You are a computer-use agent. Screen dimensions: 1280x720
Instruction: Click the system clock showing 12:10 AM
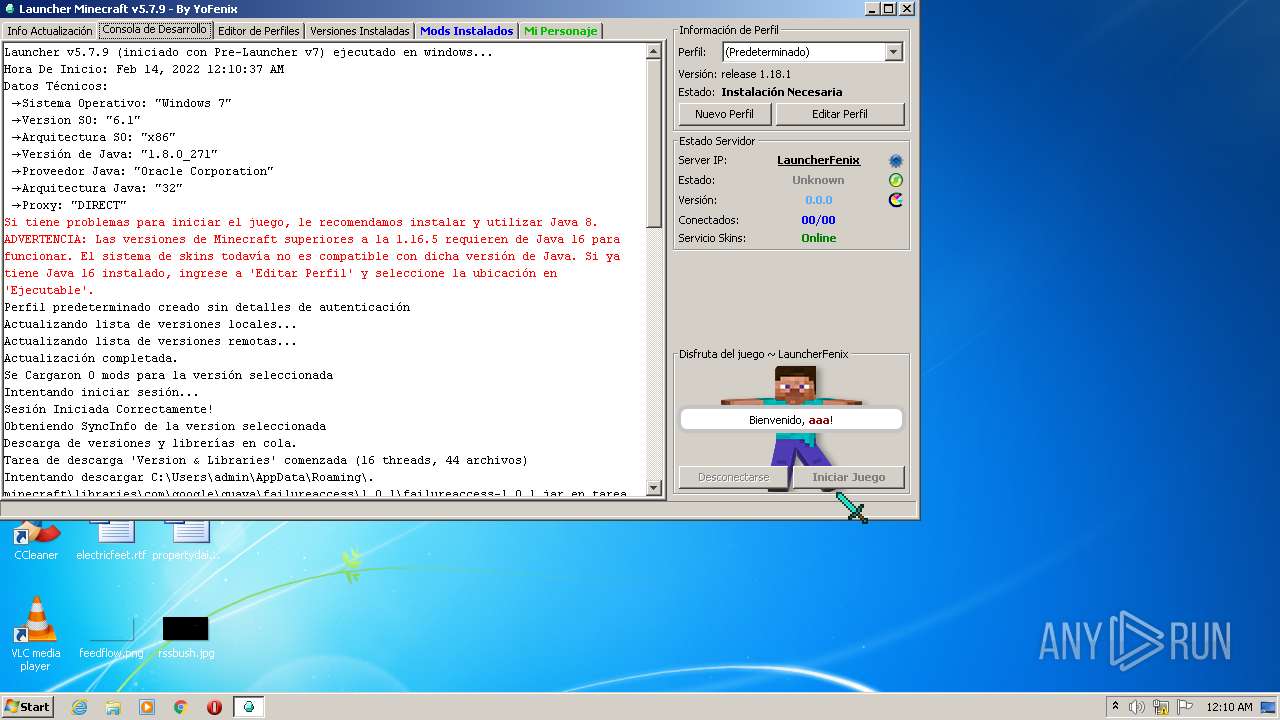1229,707
